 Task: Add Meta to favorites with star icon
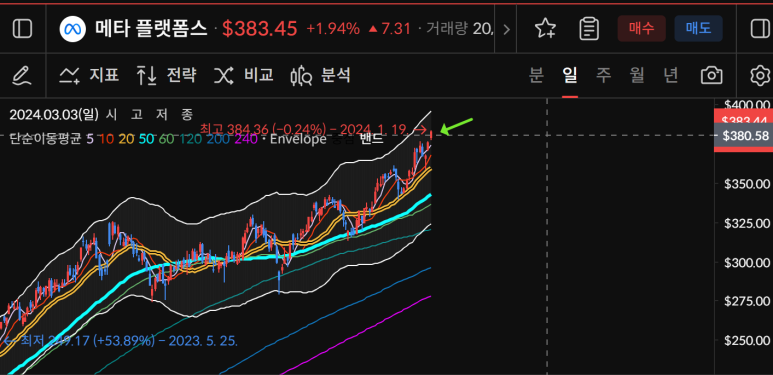(545, 29)
